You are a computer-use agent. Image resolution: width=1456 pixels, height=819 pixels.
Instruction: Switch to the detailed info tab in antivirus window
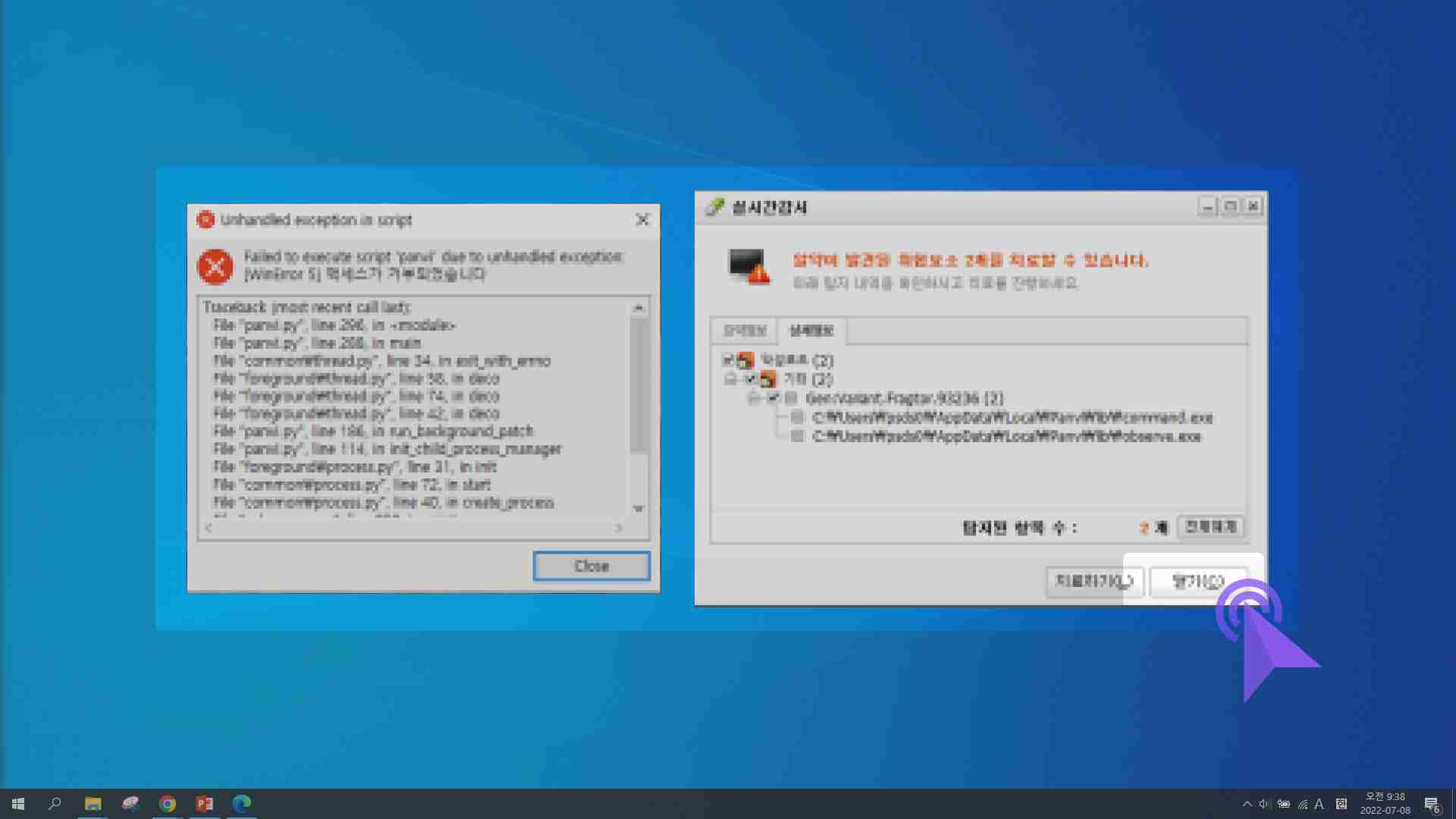(x=811, y=331)
